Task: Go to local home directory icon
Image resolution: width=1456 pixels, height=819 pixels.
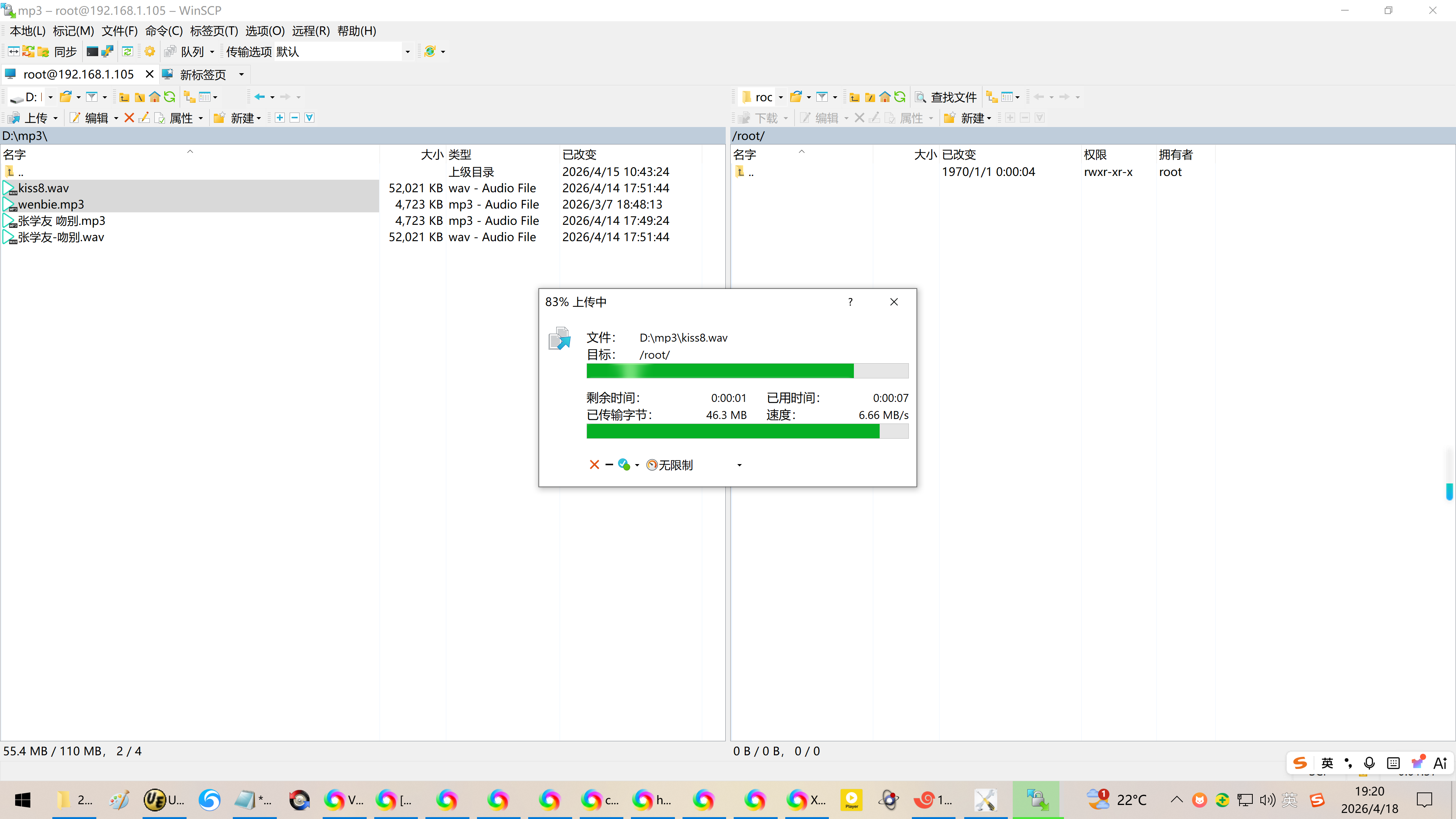Action: point(154,97)
